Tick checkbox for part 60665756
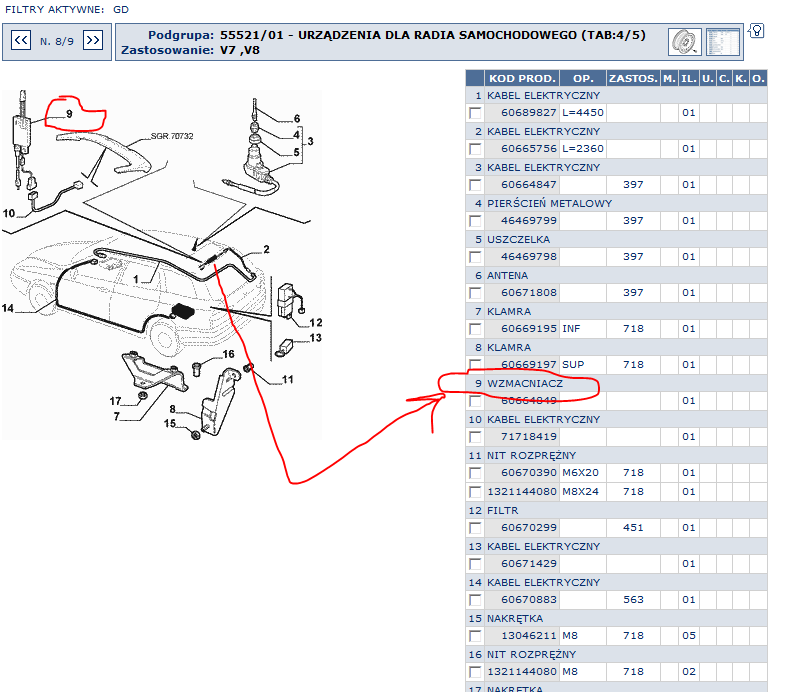 tap(475, 149)
